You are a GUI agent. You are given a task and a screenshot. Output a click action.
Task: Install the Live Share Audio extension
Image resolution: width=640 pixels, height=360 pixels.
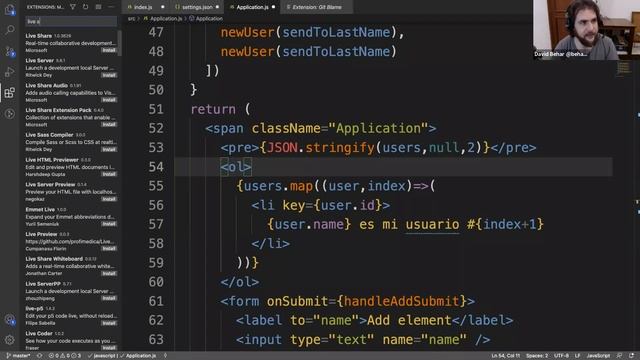click(x=109, y=100)
